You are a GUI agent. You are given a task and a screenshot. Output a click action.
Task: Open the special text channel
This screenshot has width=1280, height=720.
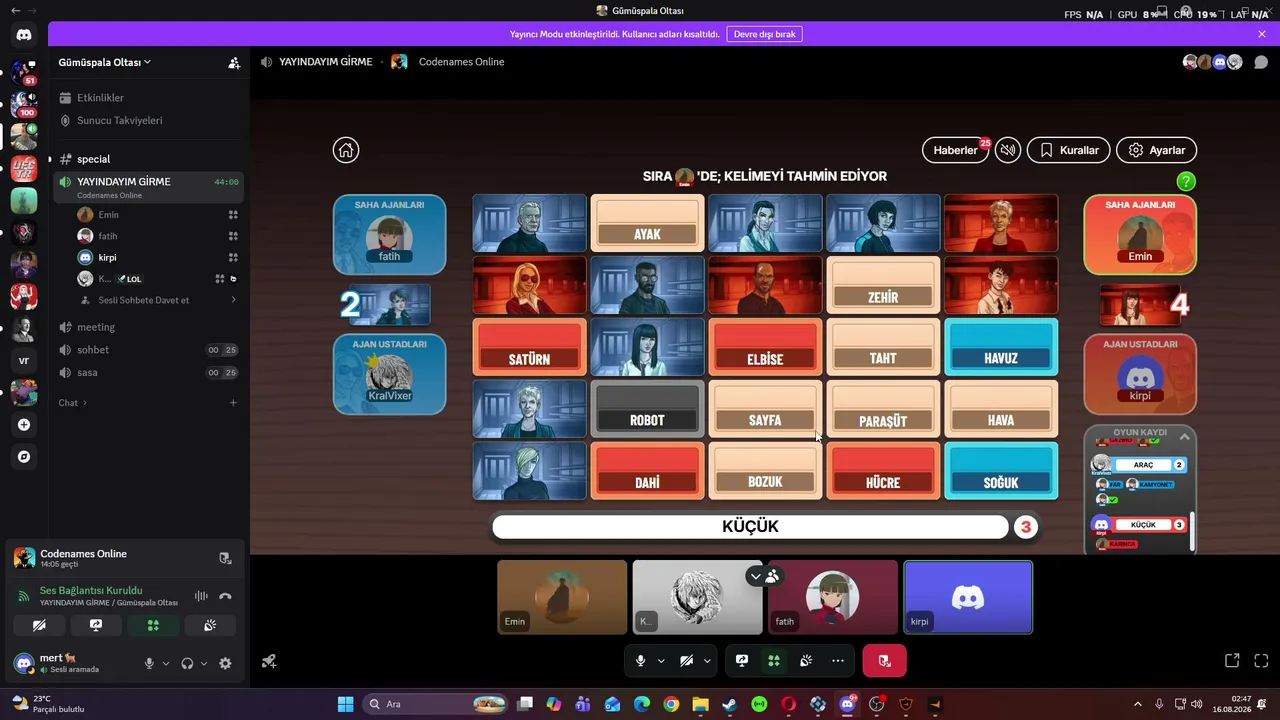148,159
